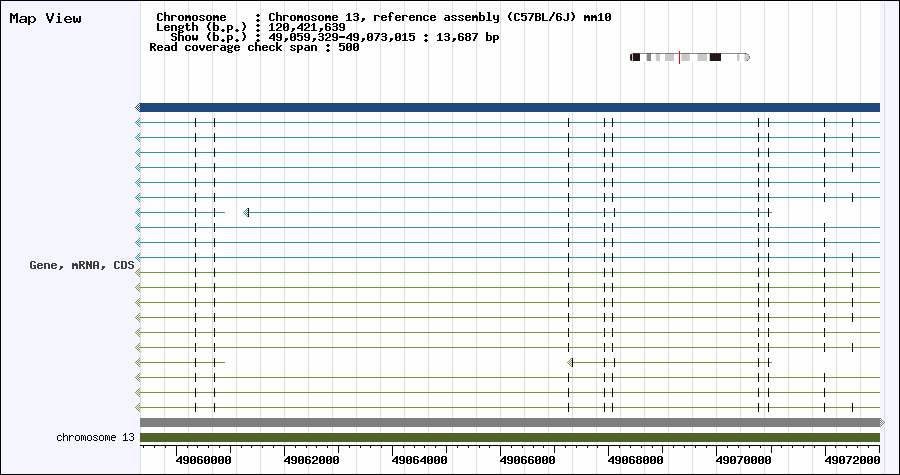The width and height of the screenshot is (900, 475).
Task: Click the dark blue gene bar
Action: click(x=510, y=107)
